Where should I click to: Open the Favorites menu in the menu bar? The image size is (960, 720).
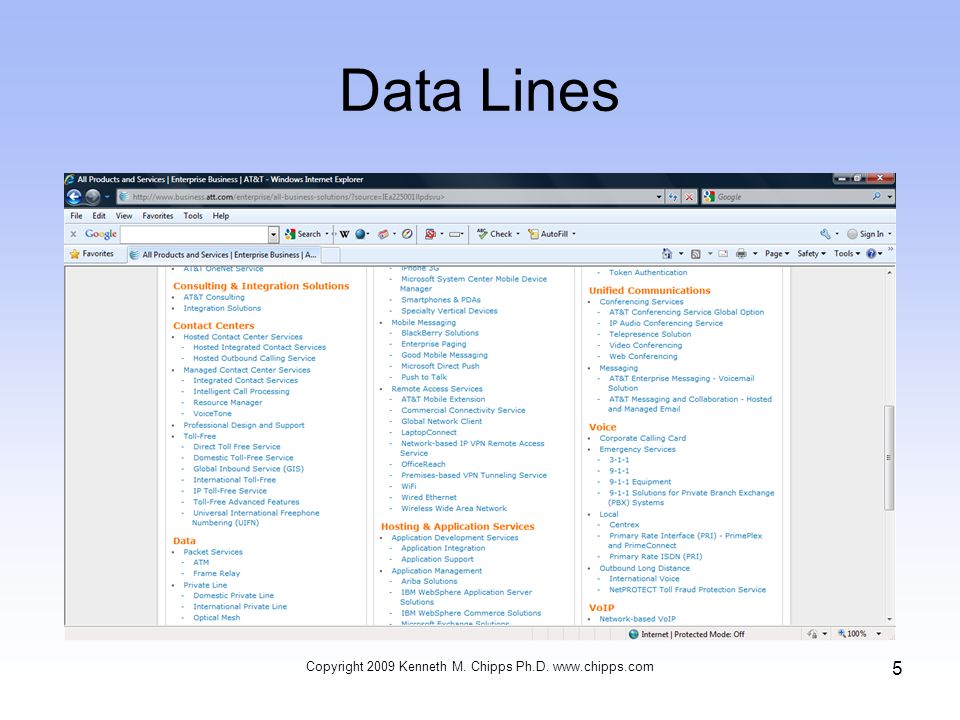pos(157,216)
